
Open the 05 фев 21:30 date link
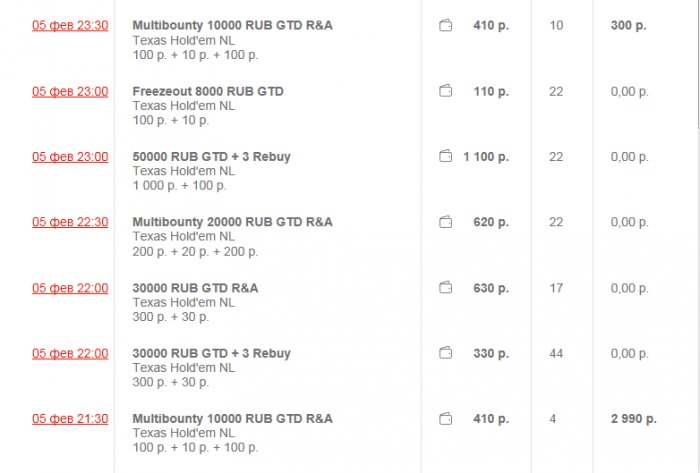click(x=70, y=419)
